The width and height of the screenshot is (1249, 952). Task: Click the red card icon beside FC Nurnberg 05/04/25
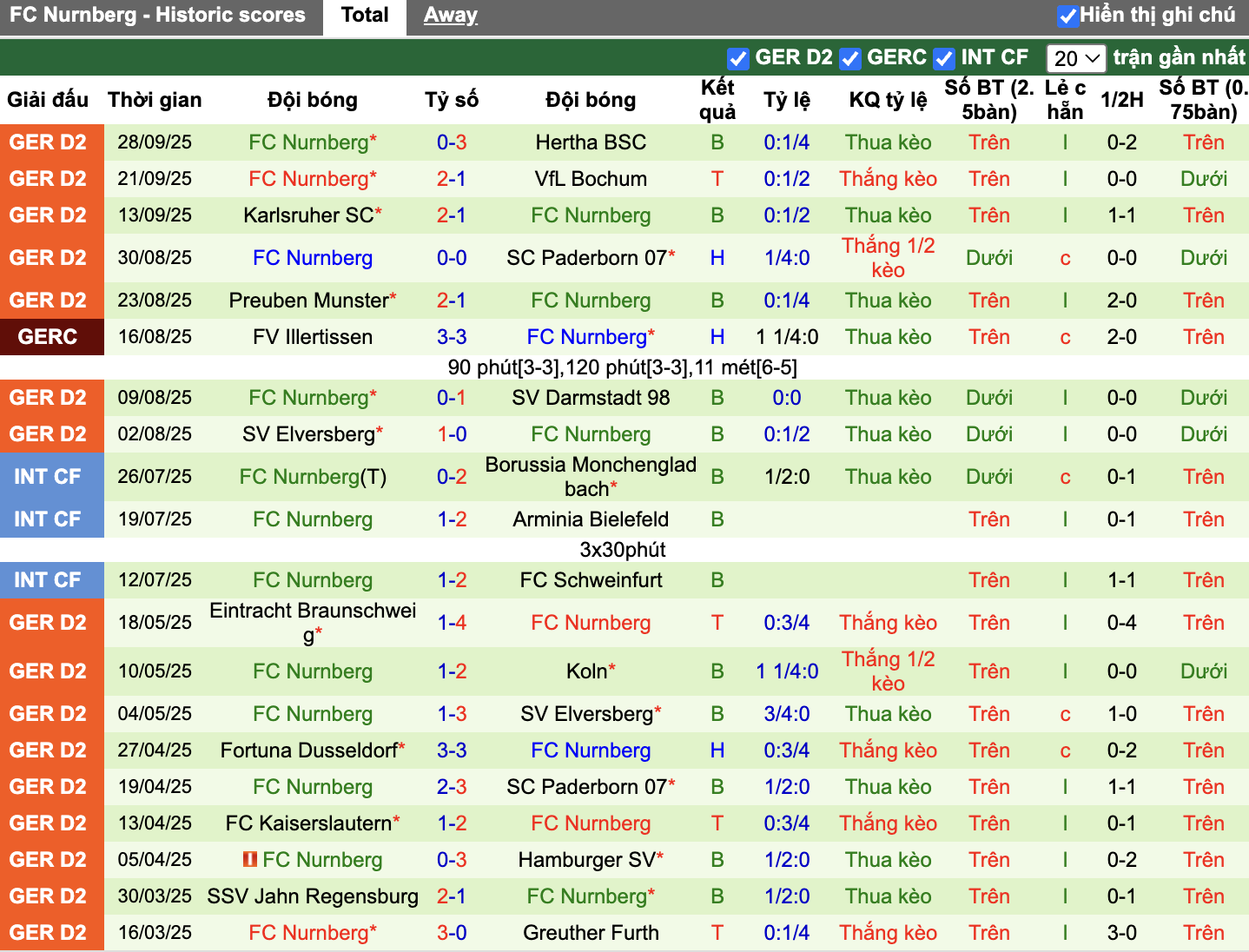(x=250, y=860)
